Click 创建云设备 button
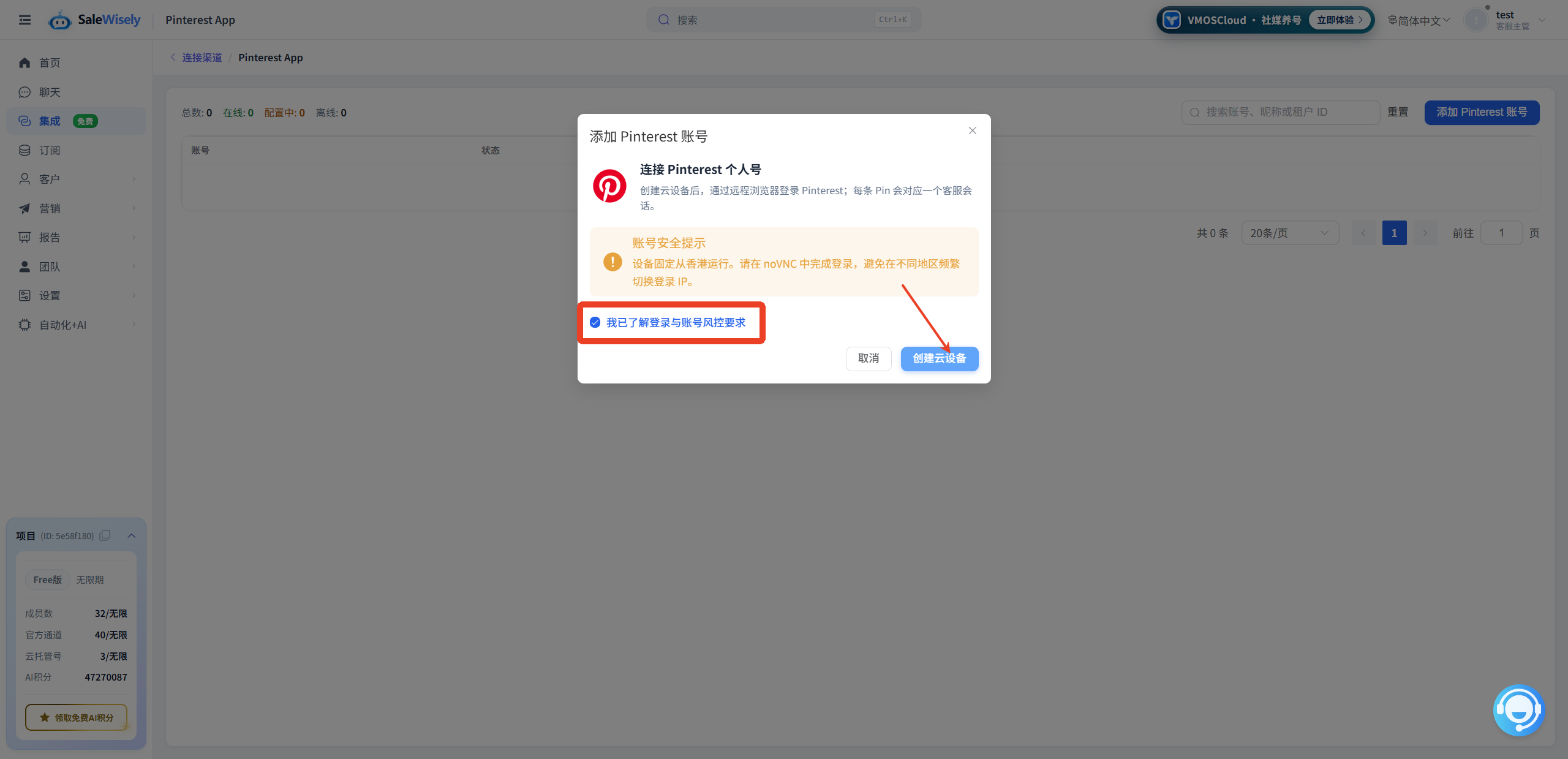Image resolution: width=1568 pixels, height=759 pixels. pos(939,359)
